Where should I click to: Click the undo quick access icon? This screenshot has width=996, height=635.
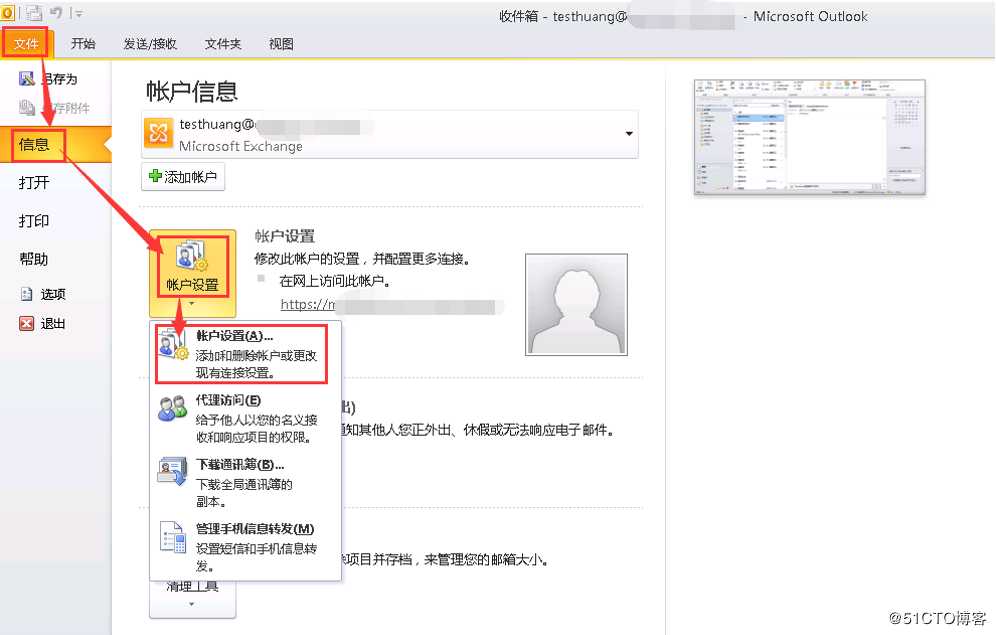[56, 12]
